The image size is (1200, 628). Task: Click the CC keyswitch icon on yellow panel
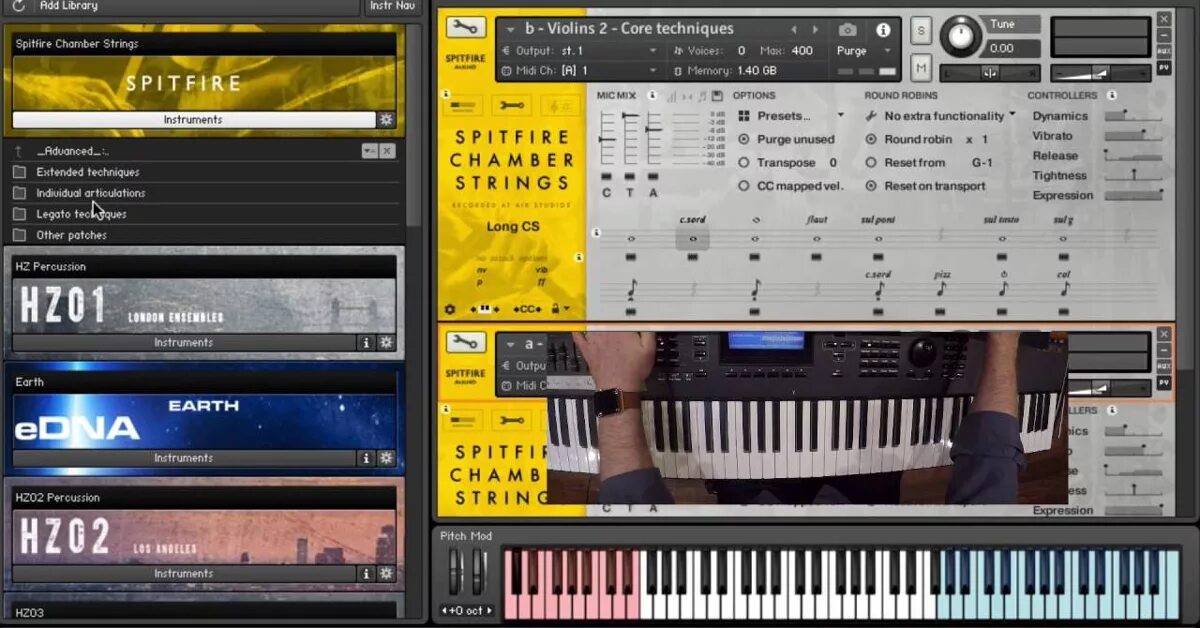click(526, 310)
